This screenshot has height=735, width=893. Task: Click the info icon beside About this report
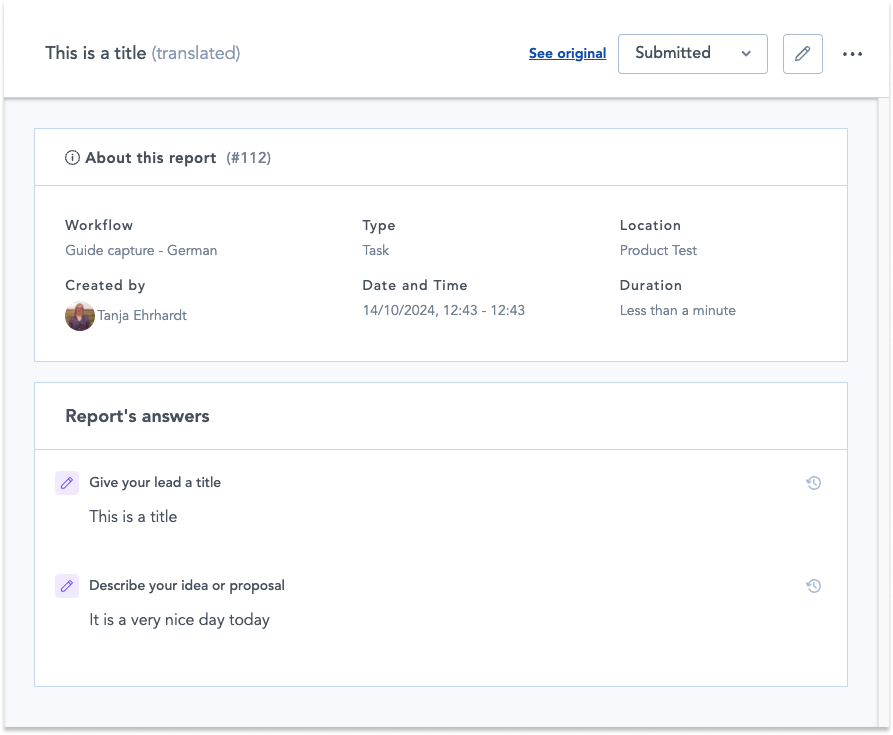point(72,158)
